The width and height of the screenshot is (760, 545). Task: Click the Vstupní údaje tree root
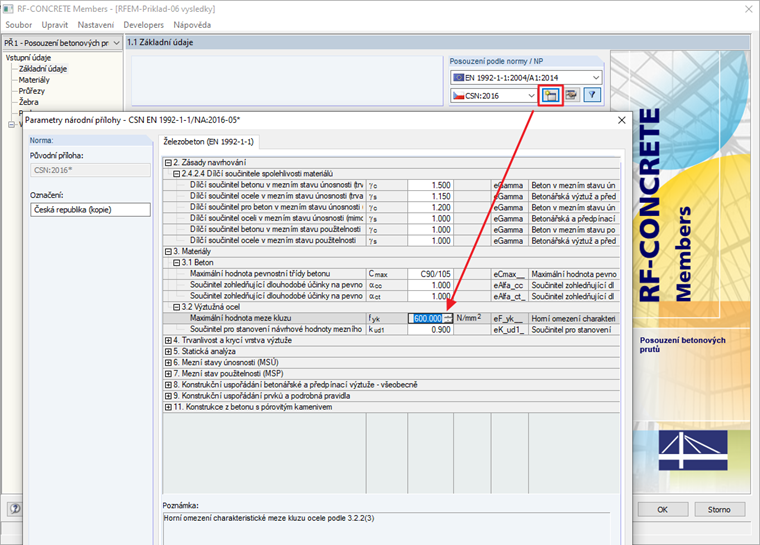28,58
